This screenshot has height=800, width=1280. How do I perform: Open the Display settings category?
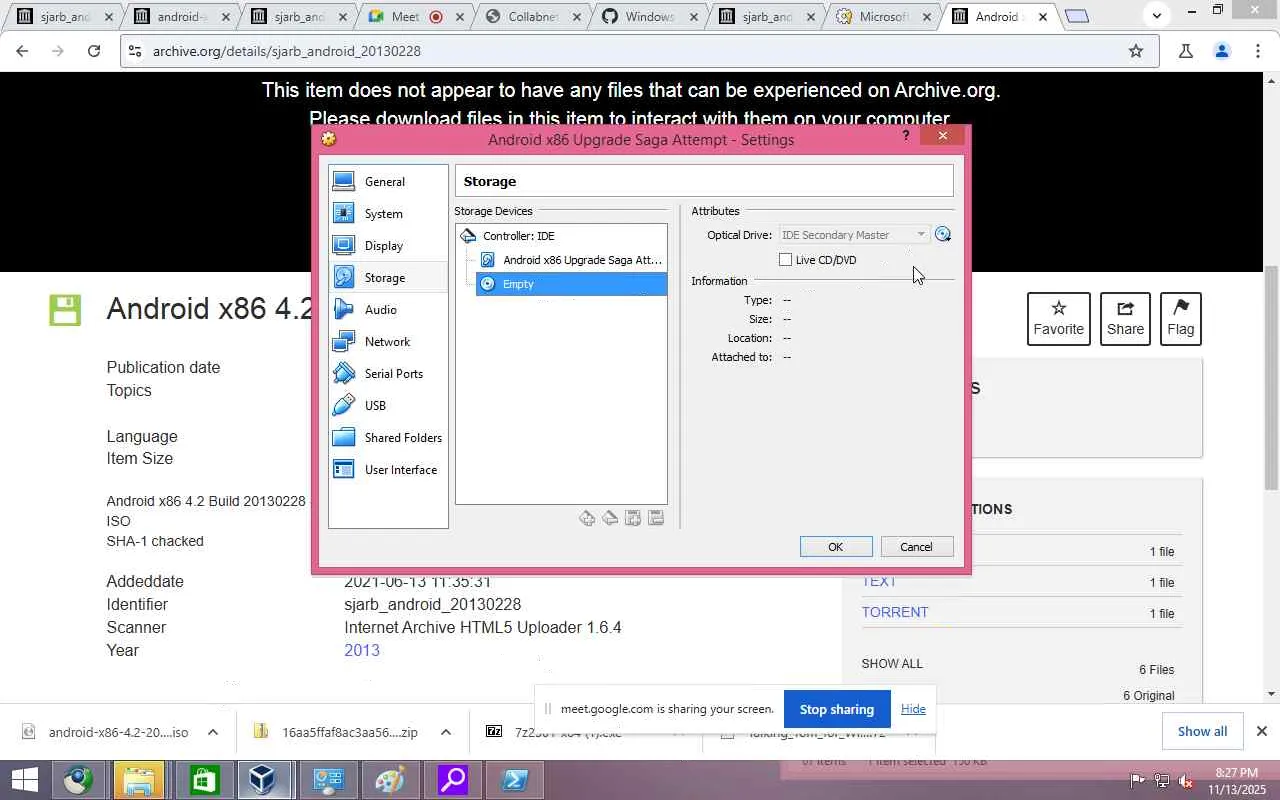click(x=388, y=246)
